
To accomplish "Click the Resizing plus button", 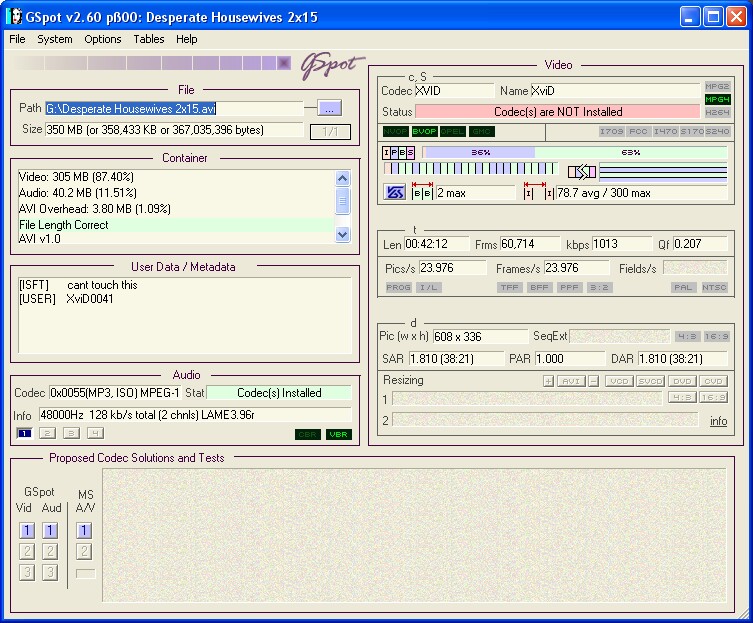I will (548, 381).
